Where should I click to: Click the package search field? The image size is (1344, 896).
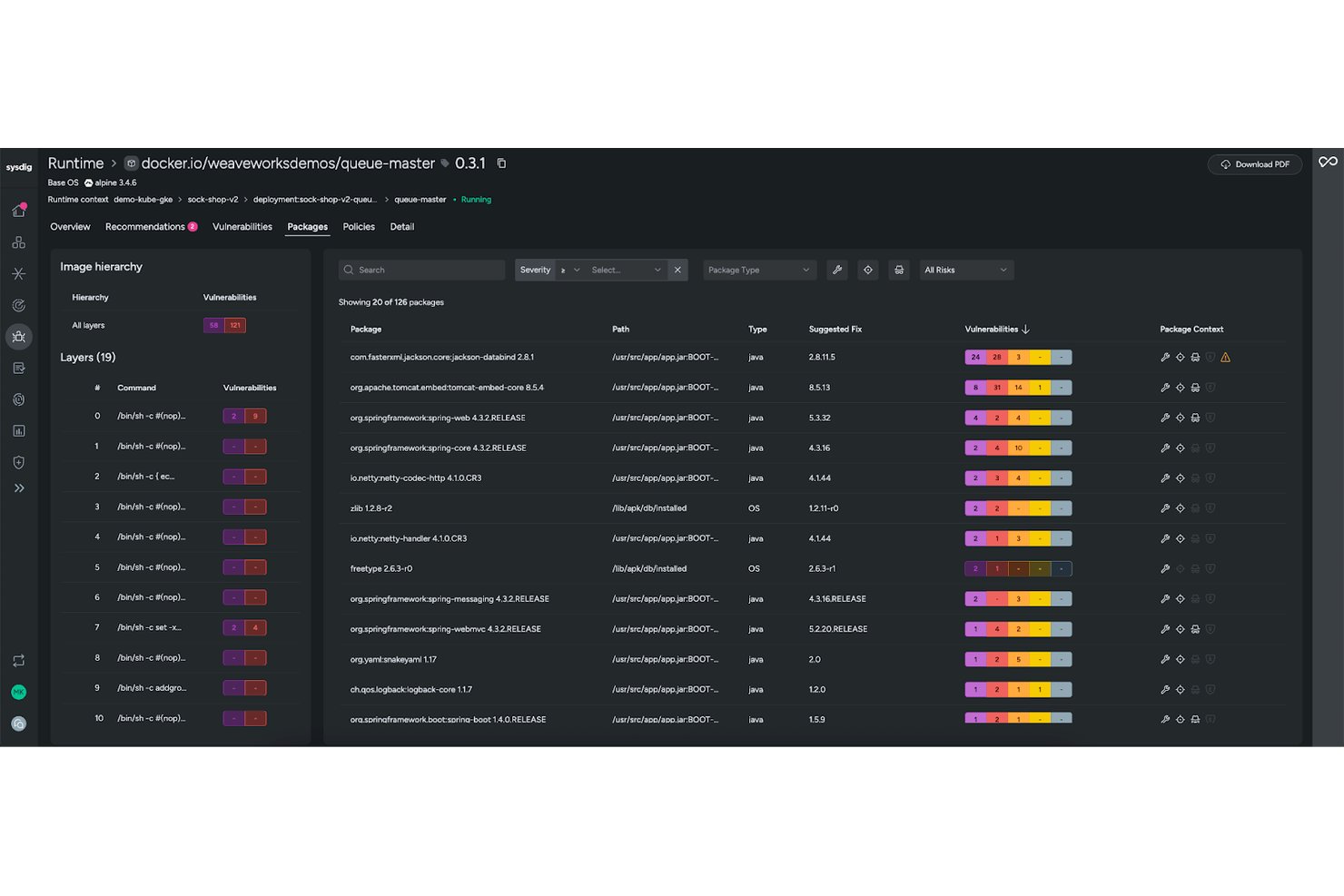point(421,270)
